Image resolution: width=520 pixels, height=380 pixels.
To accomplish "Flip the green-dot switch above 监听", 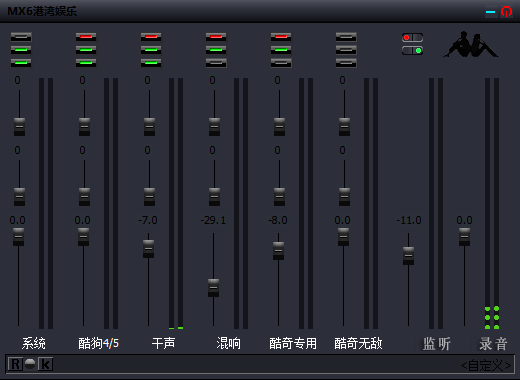I will 412,51.
